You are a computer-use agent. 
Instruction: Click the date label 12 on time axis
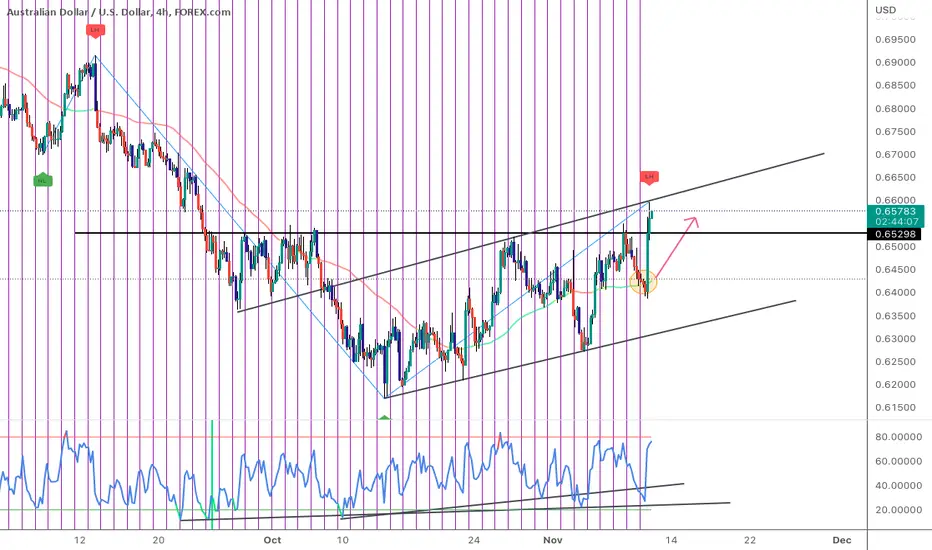pos(80,540)
